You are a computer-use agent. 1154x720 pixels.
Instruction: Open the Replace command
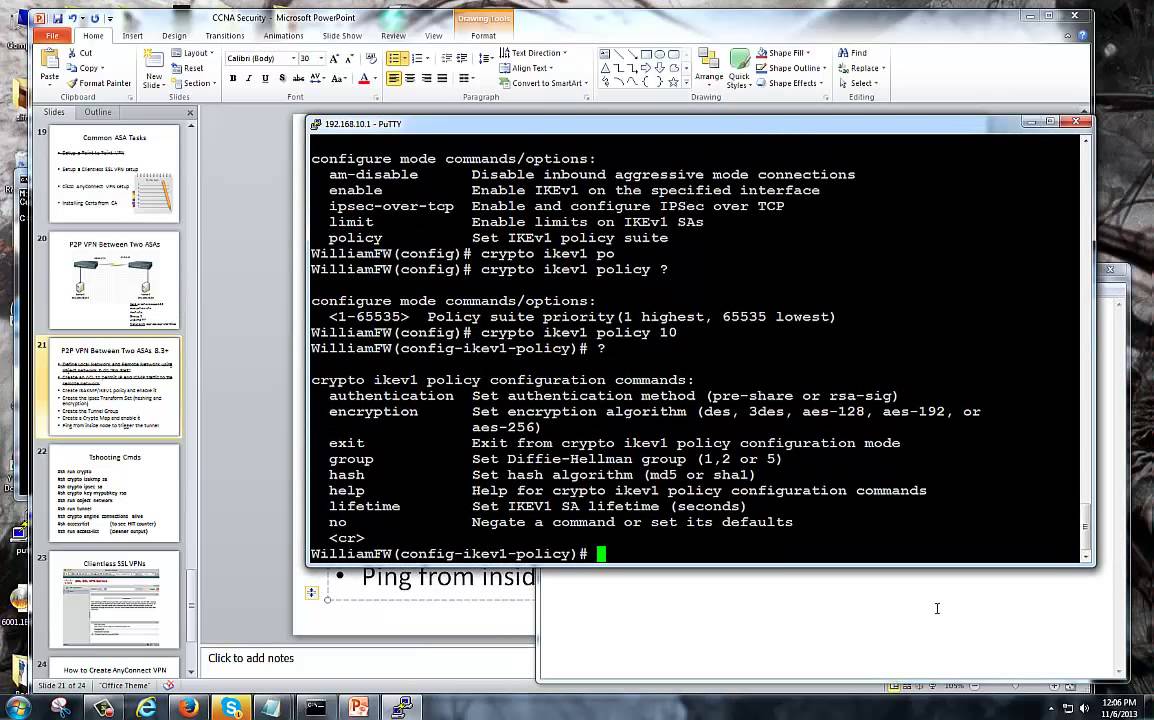click(861, 68)
